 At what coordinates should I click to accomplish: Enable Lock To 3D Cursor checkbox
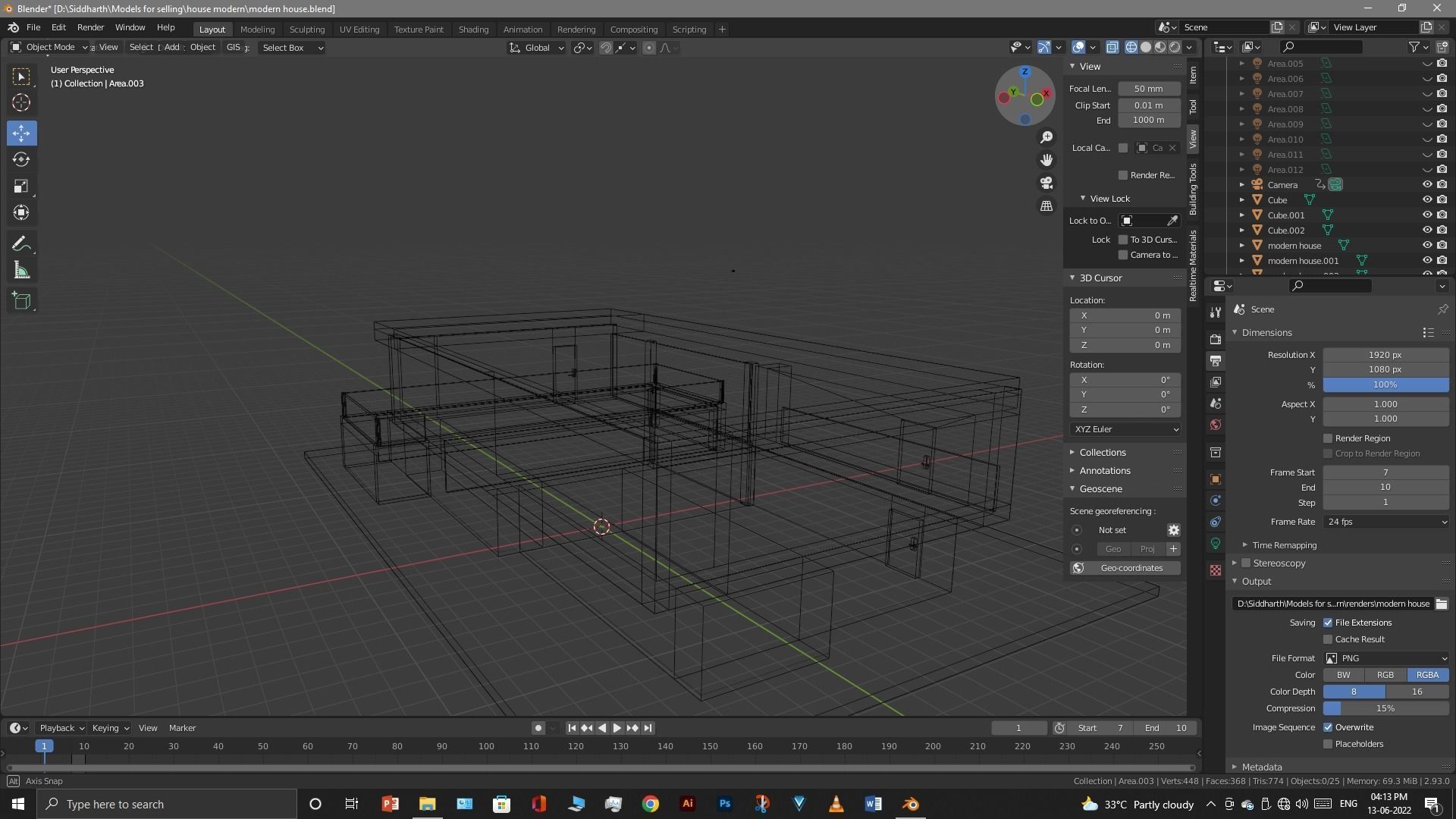(x=1123, y=240)
